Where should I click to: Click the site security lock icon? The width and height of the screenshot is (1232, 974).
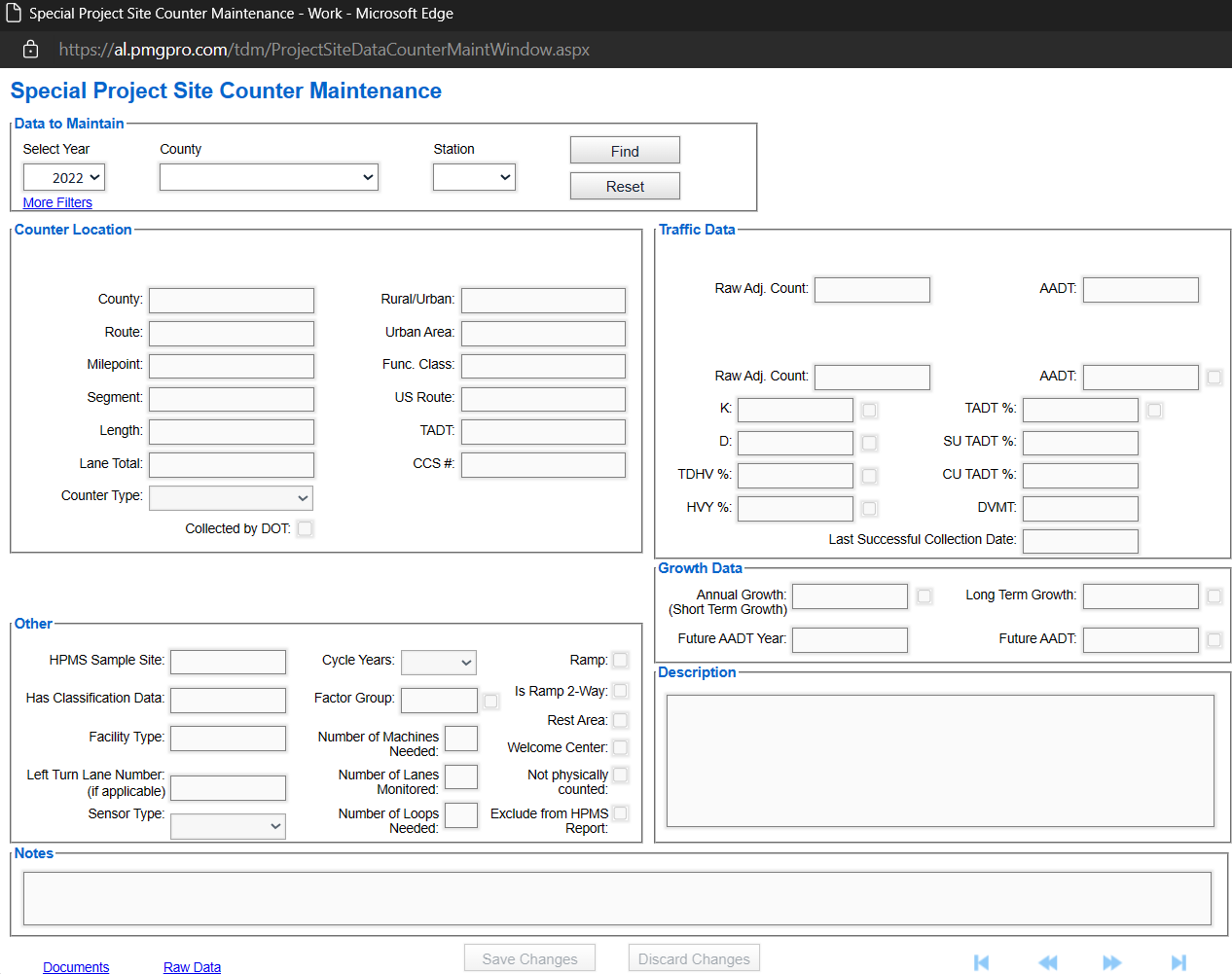pos(29,49)
